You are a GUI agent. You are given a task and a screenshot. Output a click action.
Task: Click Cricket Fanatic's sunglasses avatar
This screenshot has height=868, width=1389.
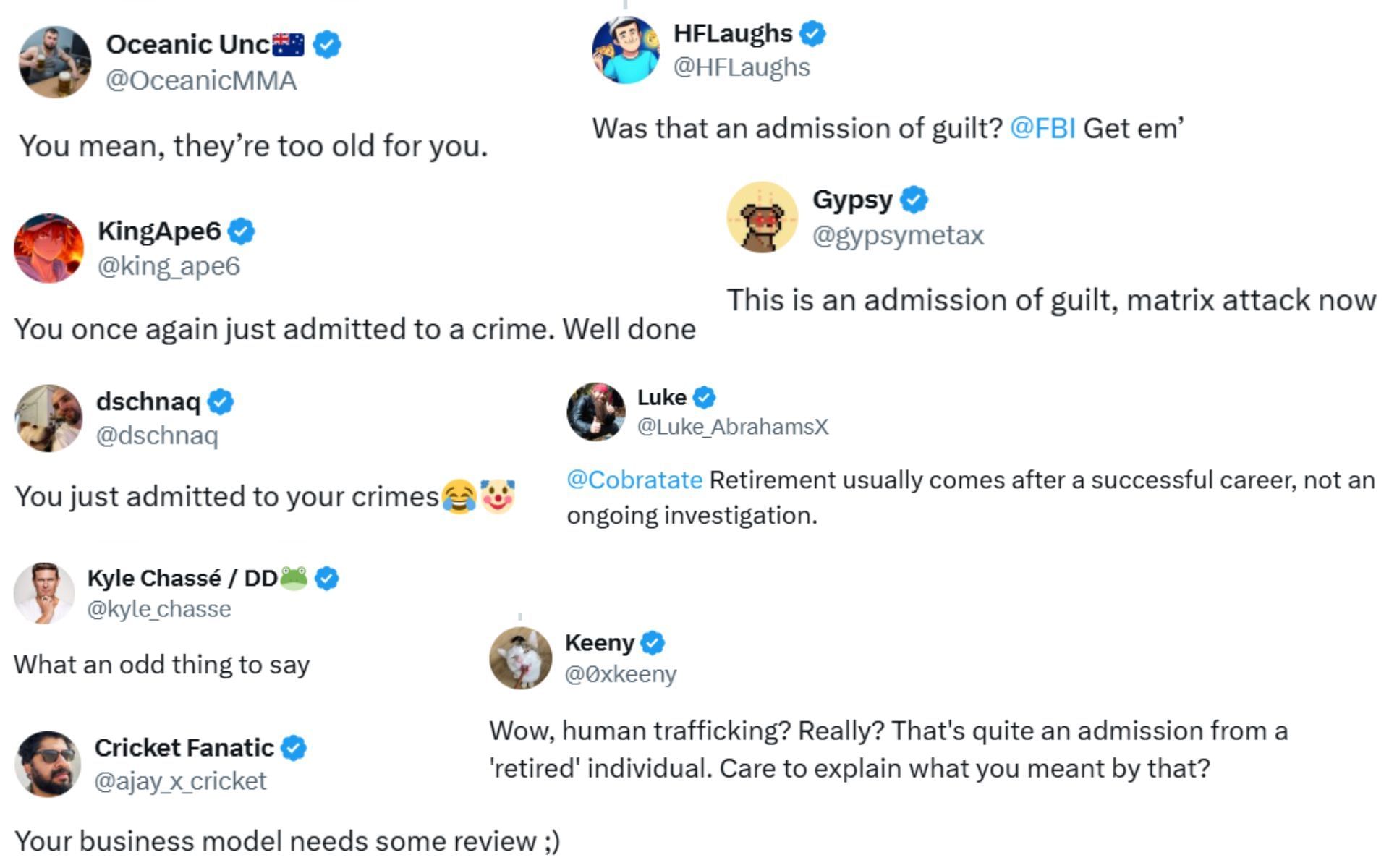point(48,764)
